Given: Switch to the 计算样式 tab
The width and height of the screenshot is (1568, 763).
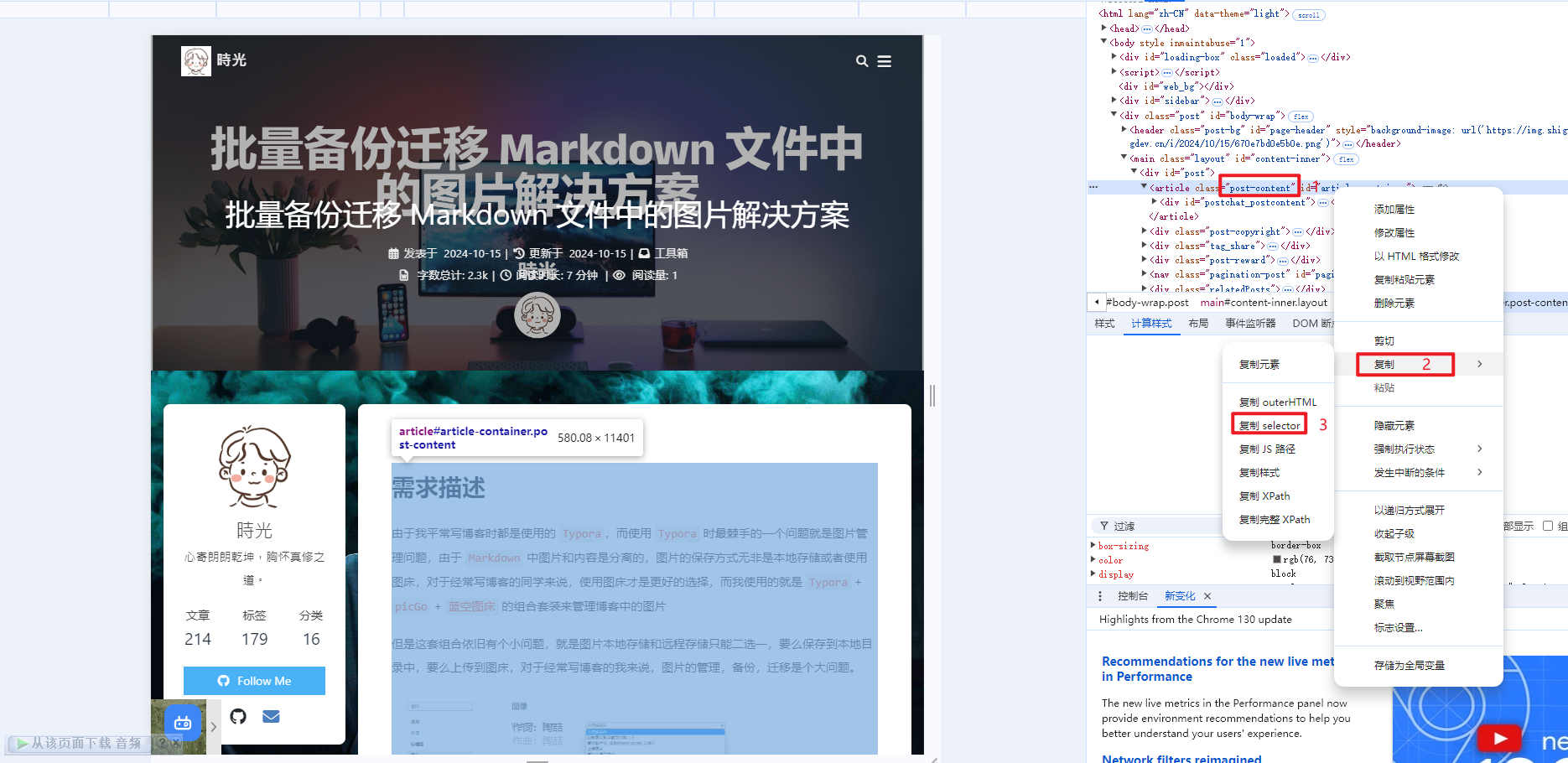Looking at the screenshot, I should [1151, 324].
